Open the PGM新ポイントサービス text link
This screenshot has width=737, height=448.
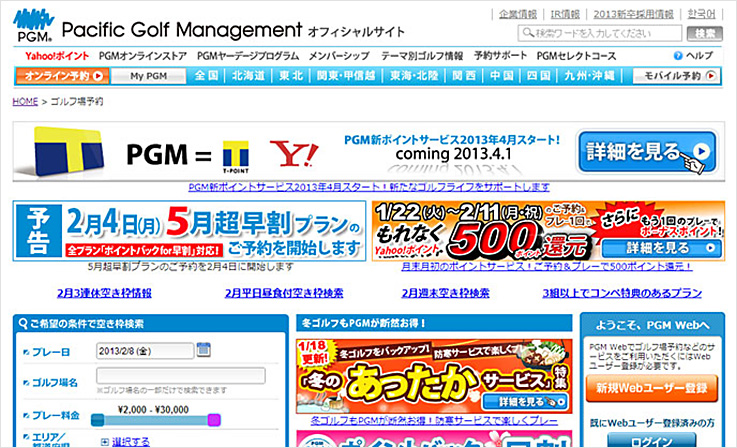click(368, 187)
